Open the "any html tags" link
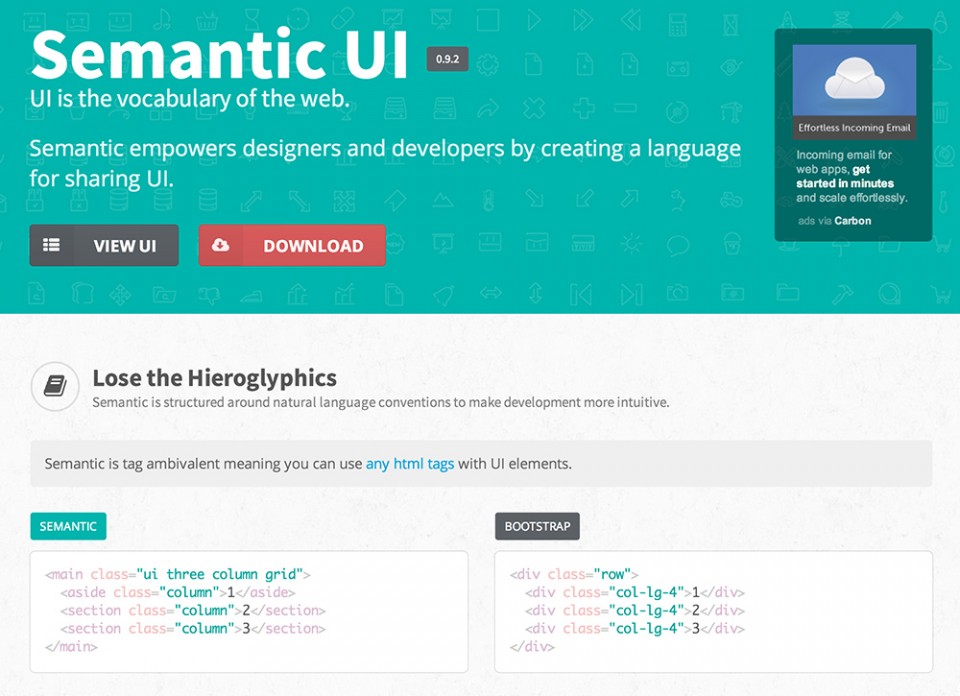 408,464
